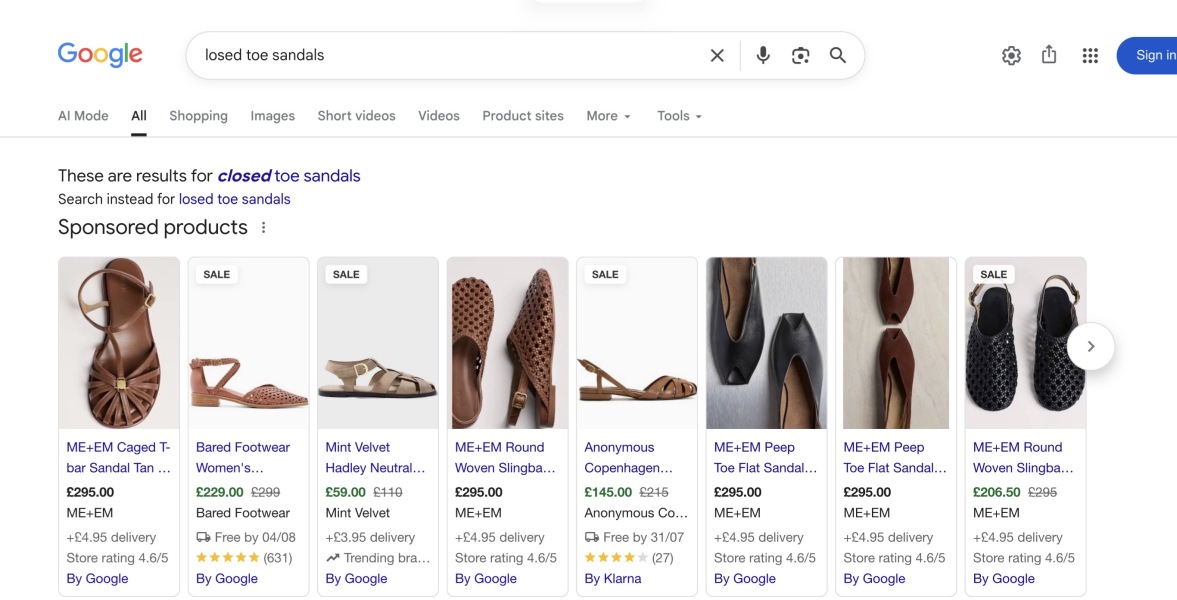Click By Klarna under Anonymous Copenhagen

pos(613,579)
